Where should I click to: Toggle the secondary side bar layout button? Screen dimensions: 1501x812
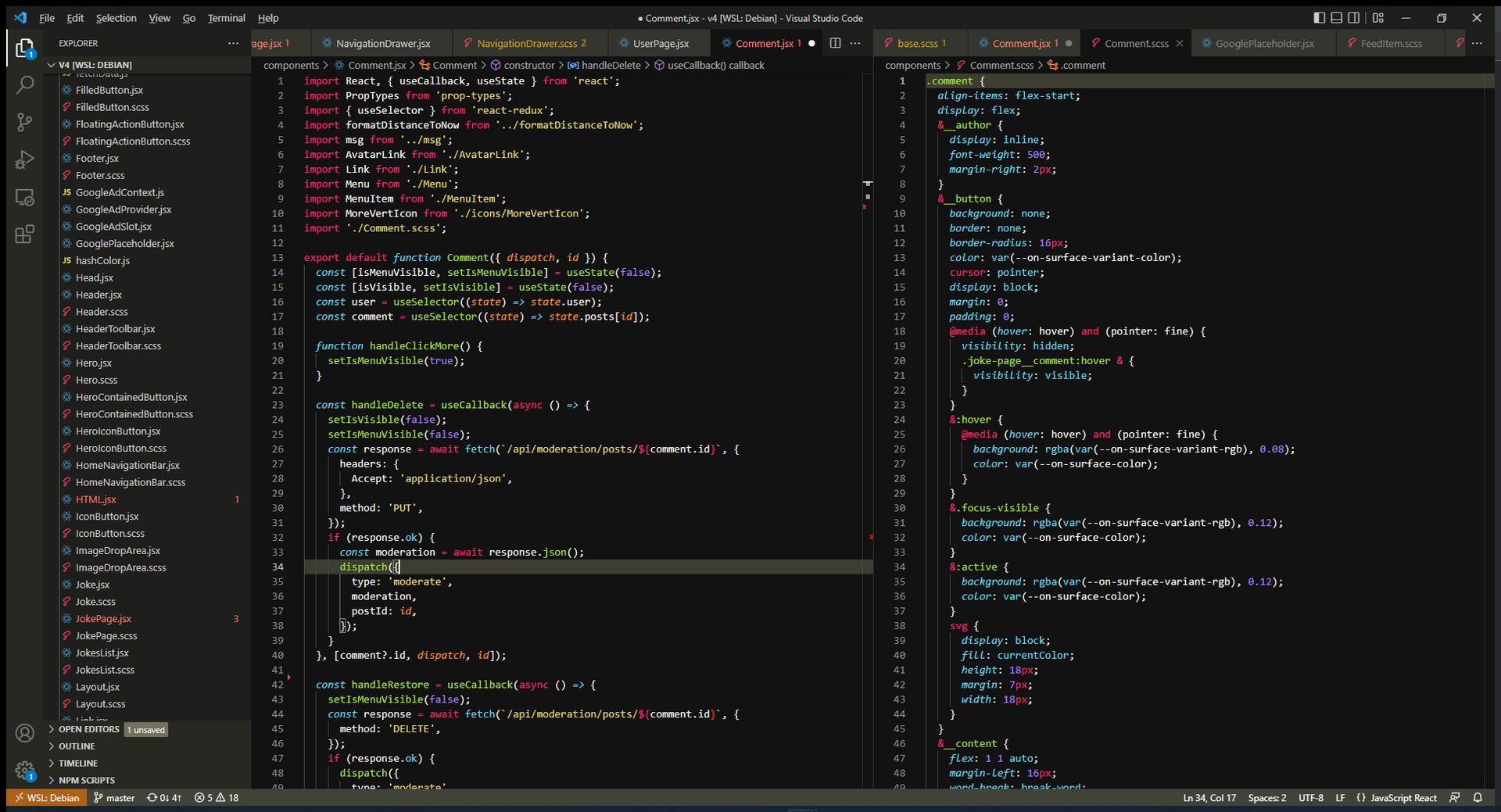pos(1354,18)
